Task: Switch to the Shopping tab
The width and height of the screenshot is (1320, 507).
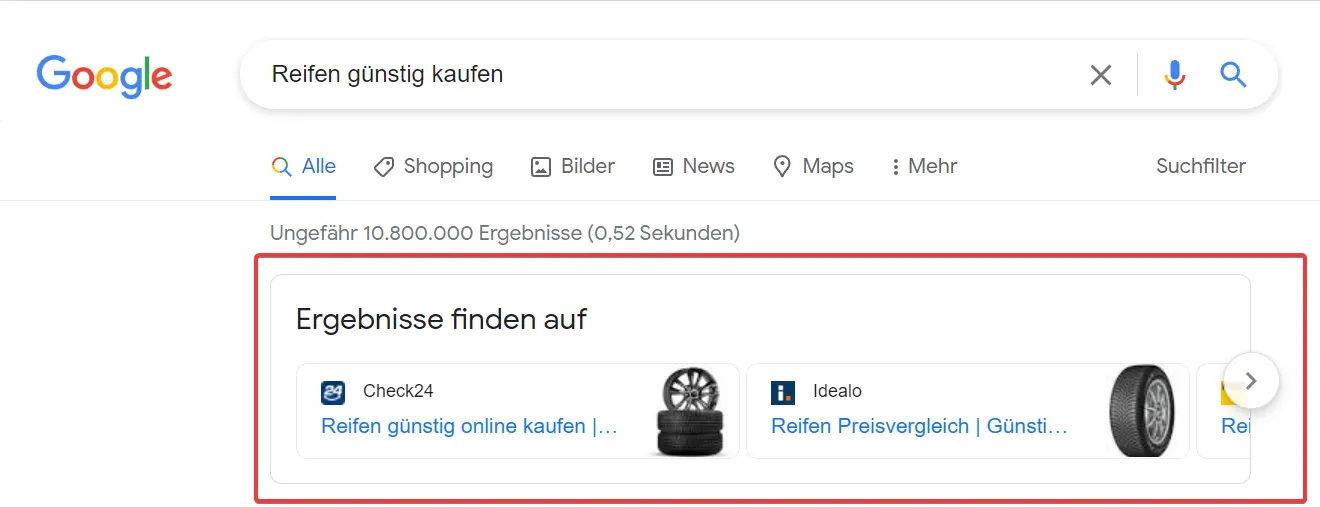Action: 433,167
